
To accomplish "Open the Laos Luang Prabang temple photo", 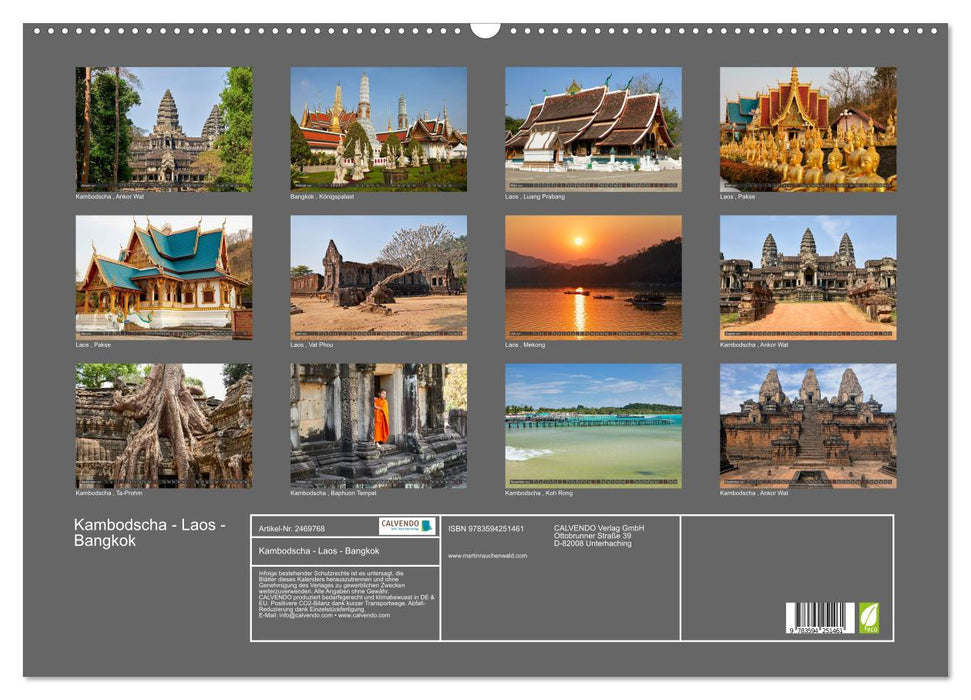I will (x=593, y=129).
